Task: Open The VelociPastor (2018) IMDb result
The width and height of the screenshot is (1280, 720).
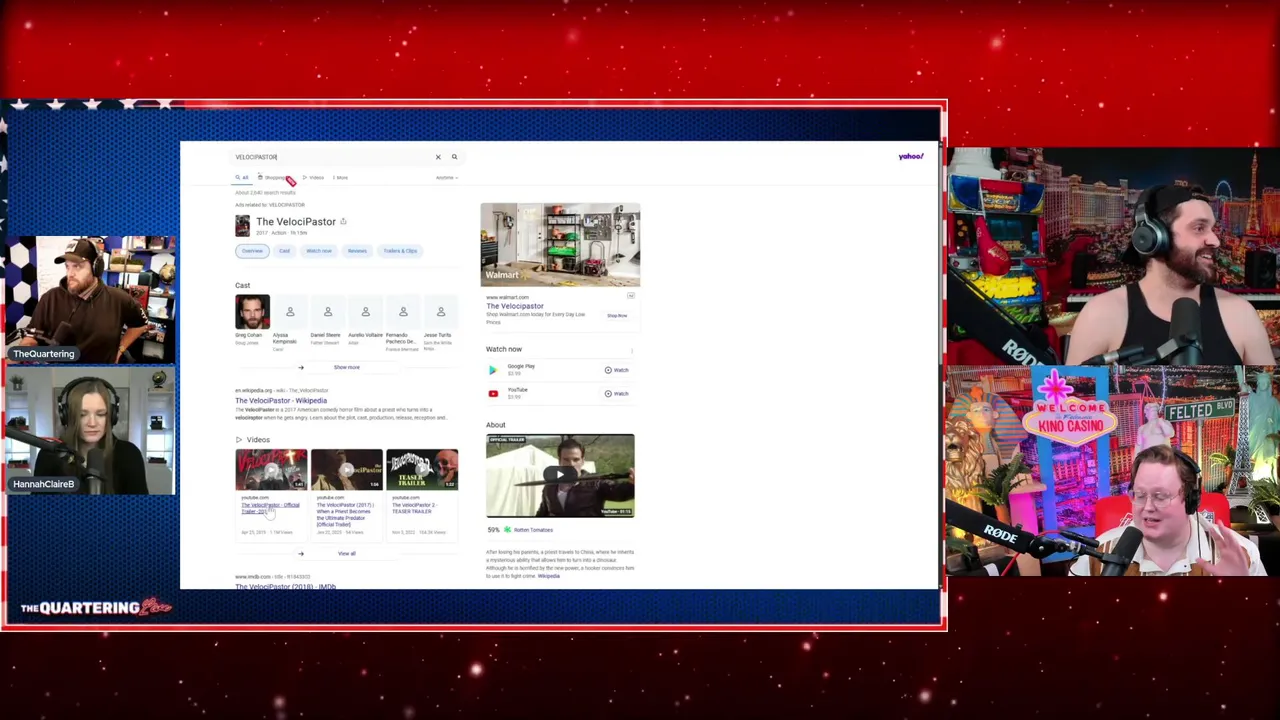Action: tap(285, 586)
